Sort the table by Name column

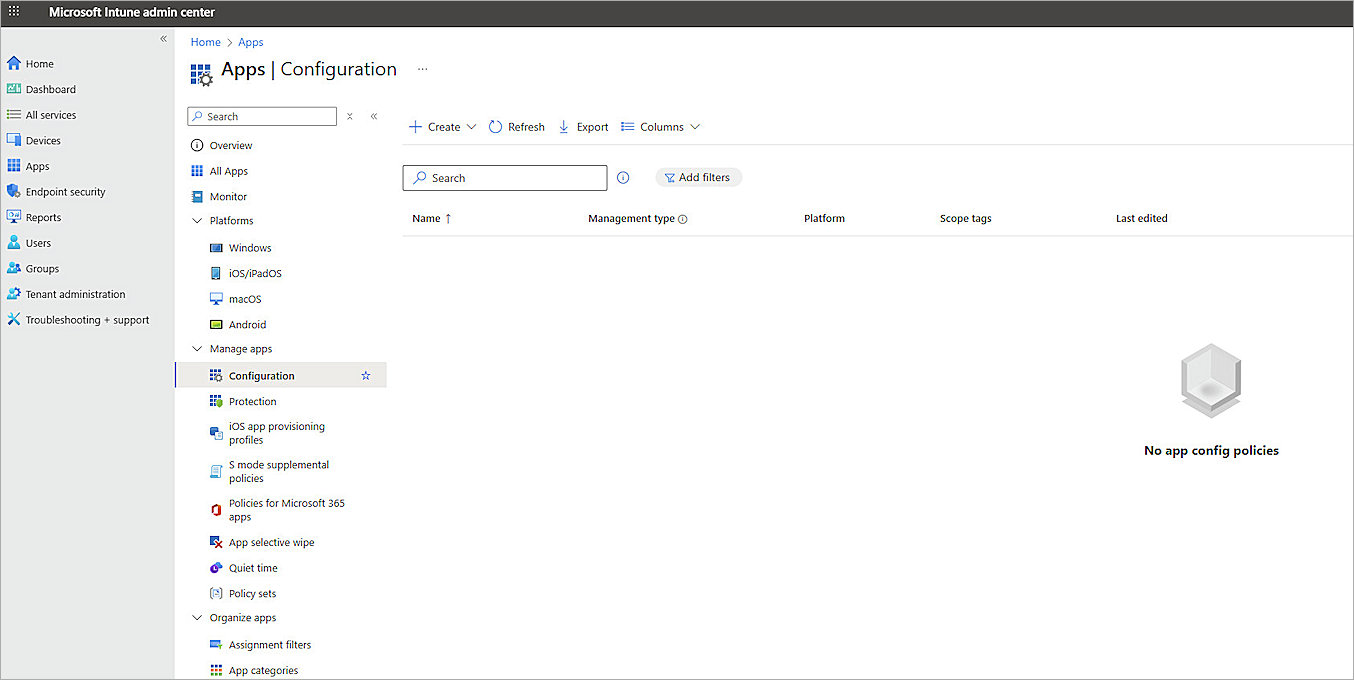pos(432,218)
